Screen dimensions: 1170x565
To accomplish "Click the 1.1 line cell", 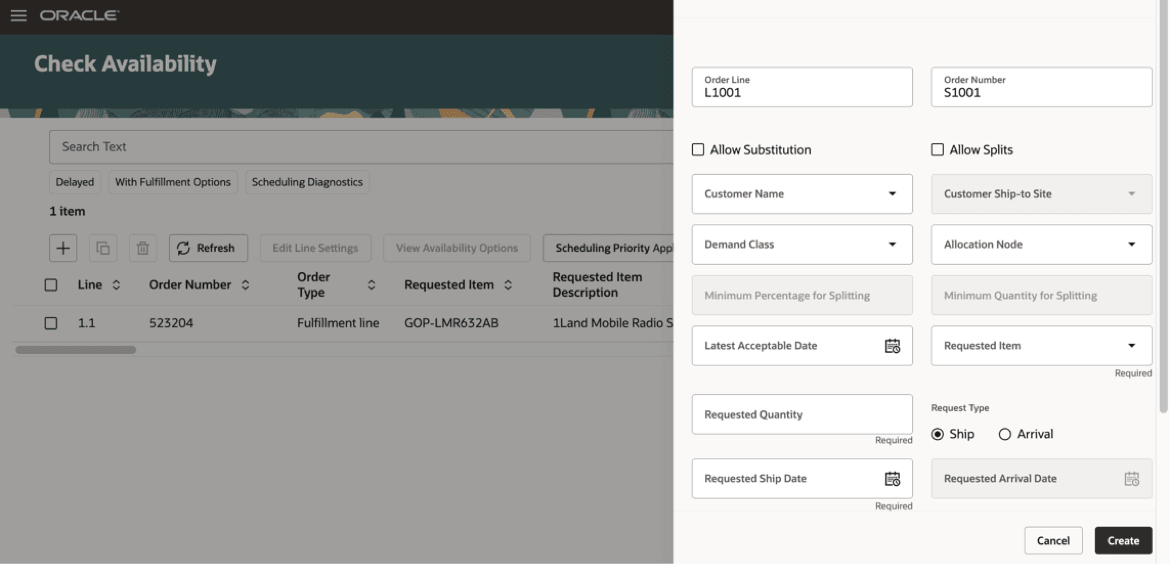I will 87,323.
